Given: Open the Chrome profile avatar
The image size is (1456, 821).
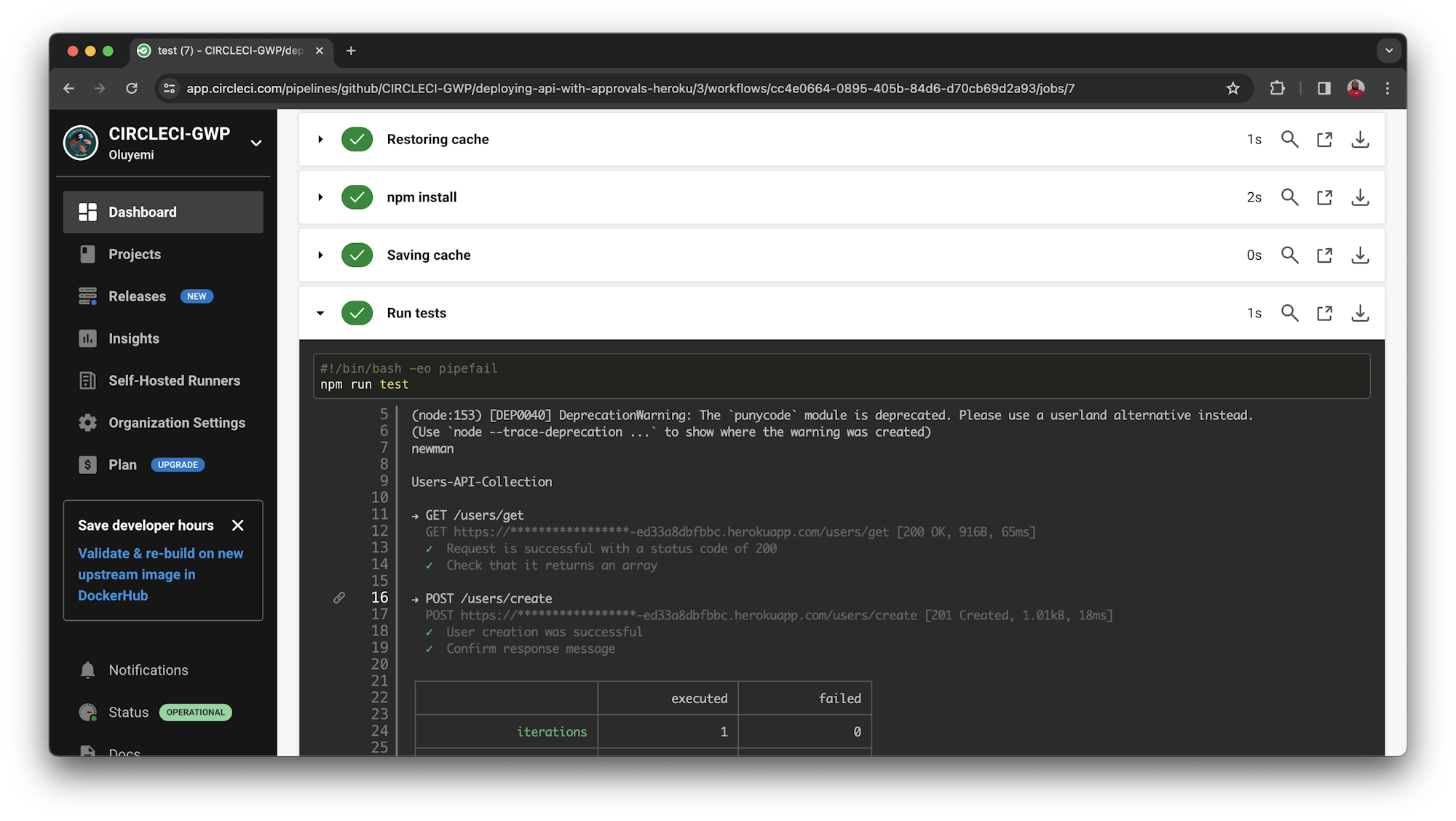Looking at the screenshot, I should (x=1356, y=88).
